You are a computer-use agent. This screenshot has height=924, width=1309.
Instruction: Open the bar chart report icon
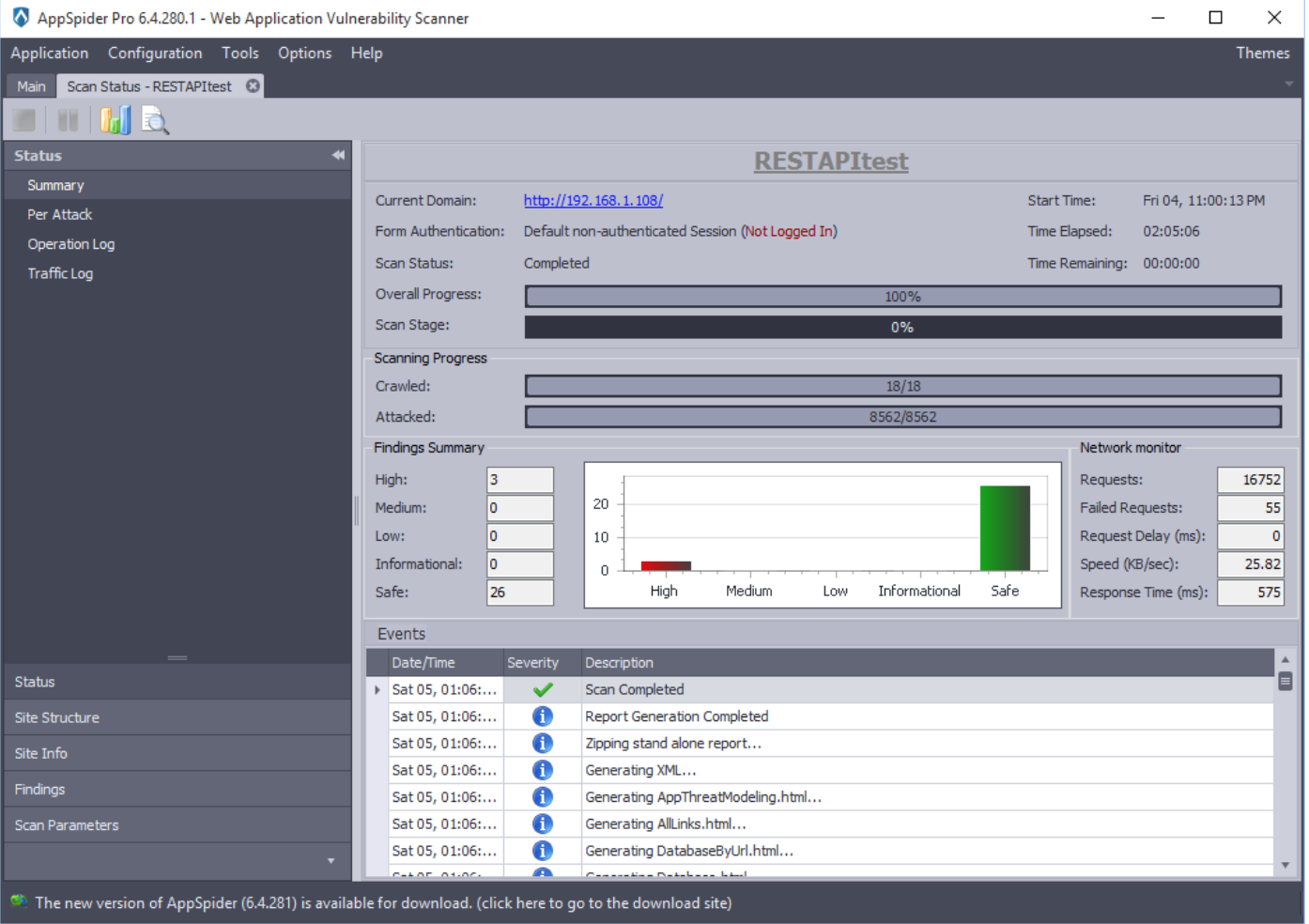point(115,120)
